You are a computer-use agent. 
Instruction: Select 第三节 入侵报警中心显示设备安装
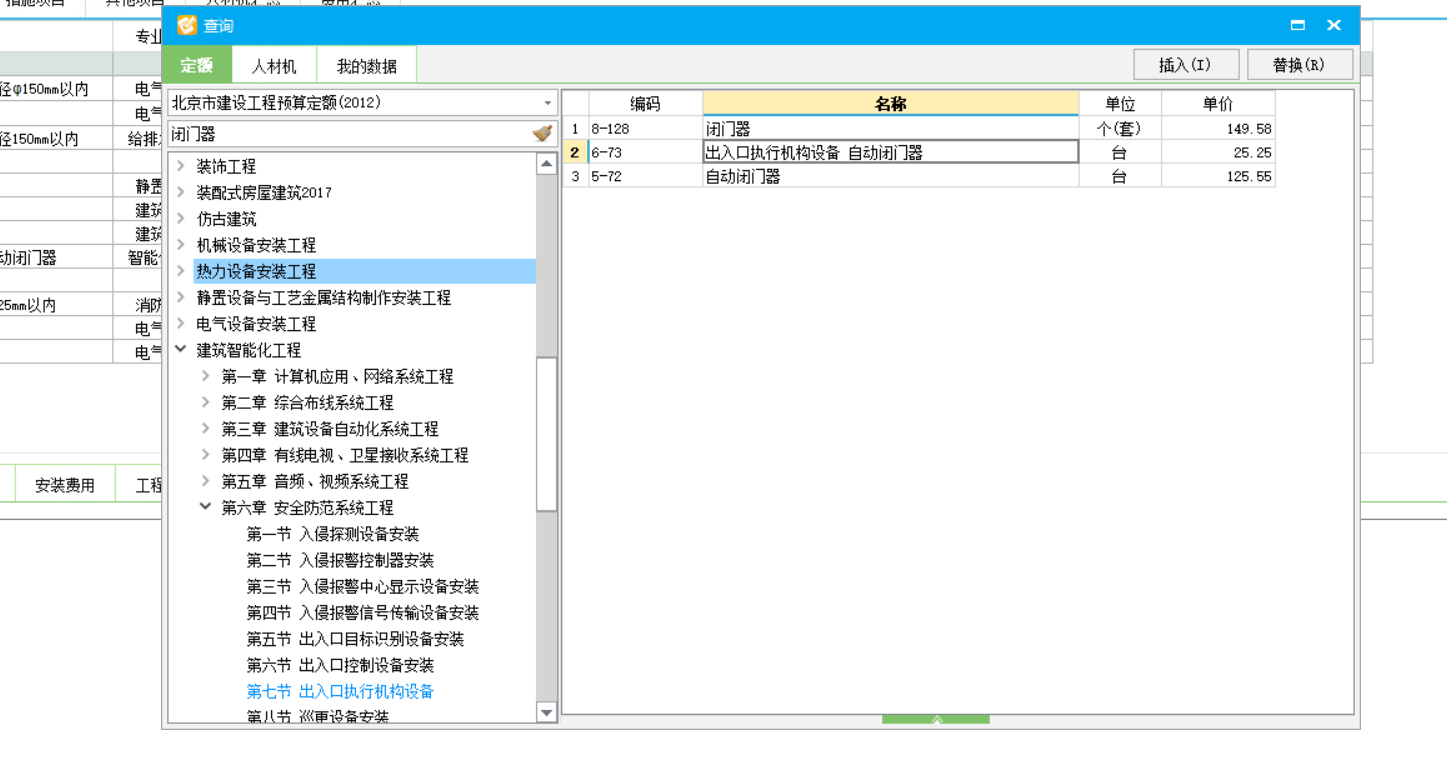pyautogui.click(x=363, y=586)
